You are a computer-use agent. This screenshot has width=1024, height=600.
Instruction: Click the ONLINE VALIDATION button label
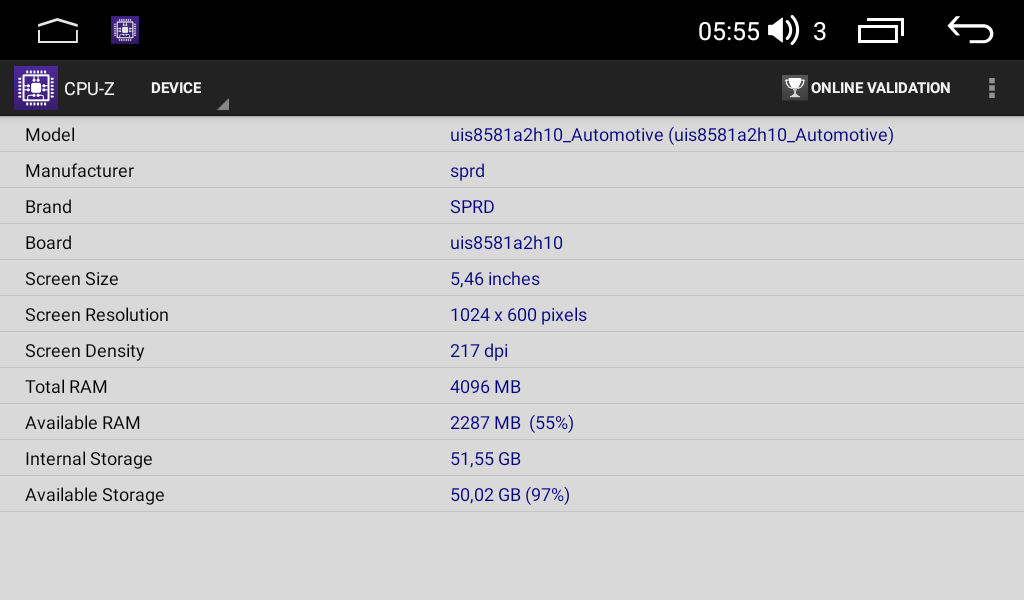(x=880, y=88)
